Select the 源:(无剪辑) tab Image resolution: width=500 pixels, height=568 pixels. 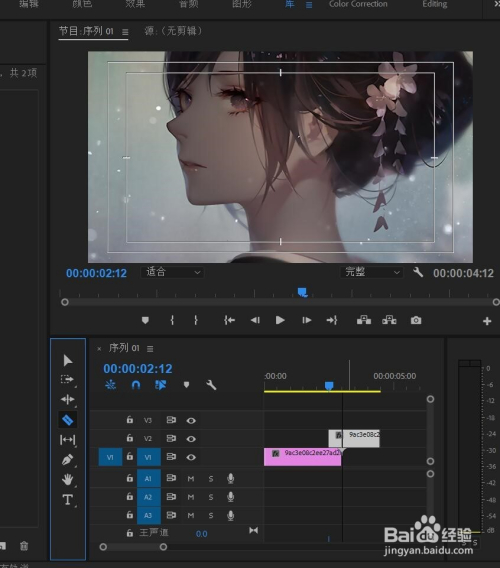(173, 31)
